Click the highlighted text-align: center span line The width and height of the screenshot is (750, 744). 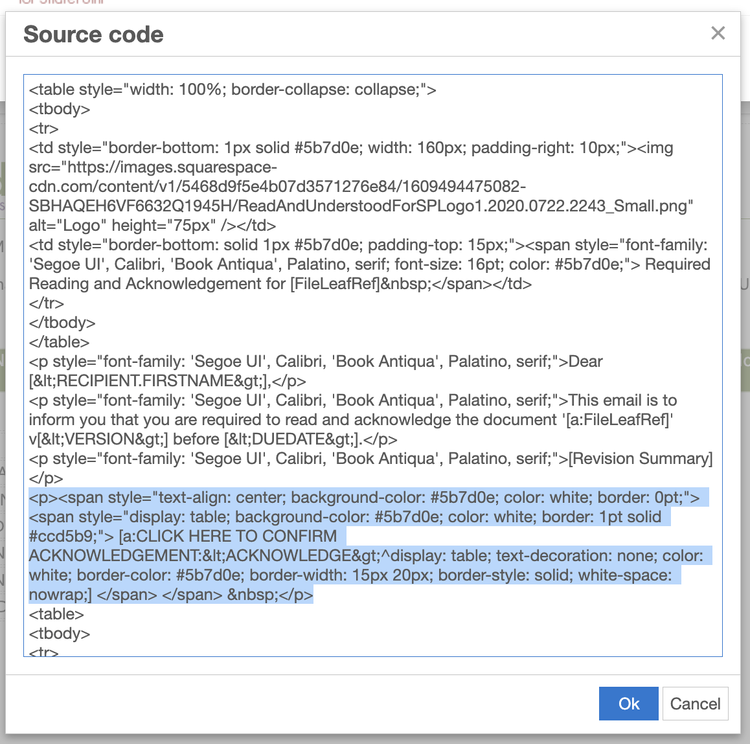(364, 498)
